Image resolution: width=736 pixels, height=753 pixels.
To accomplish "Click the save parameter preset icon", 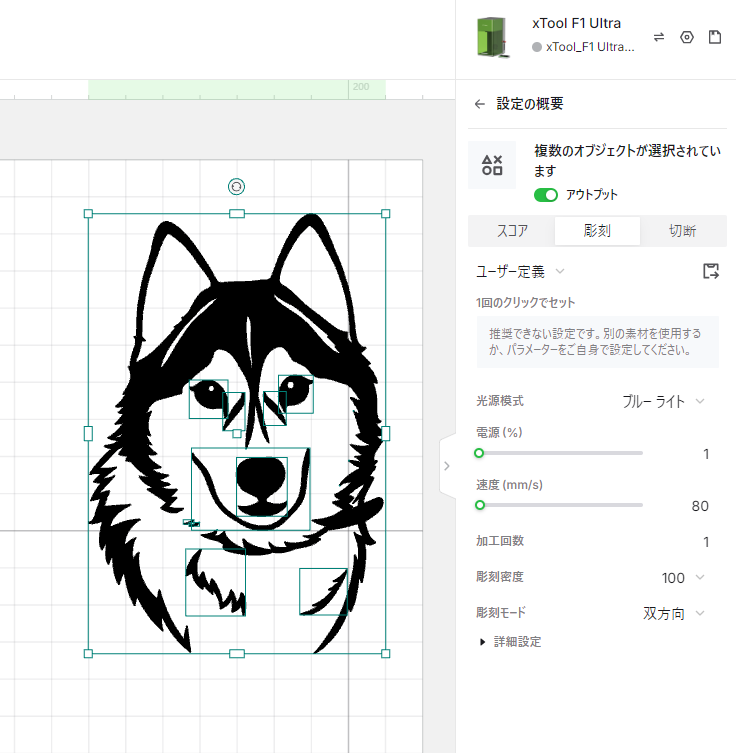I will (711, 271).
